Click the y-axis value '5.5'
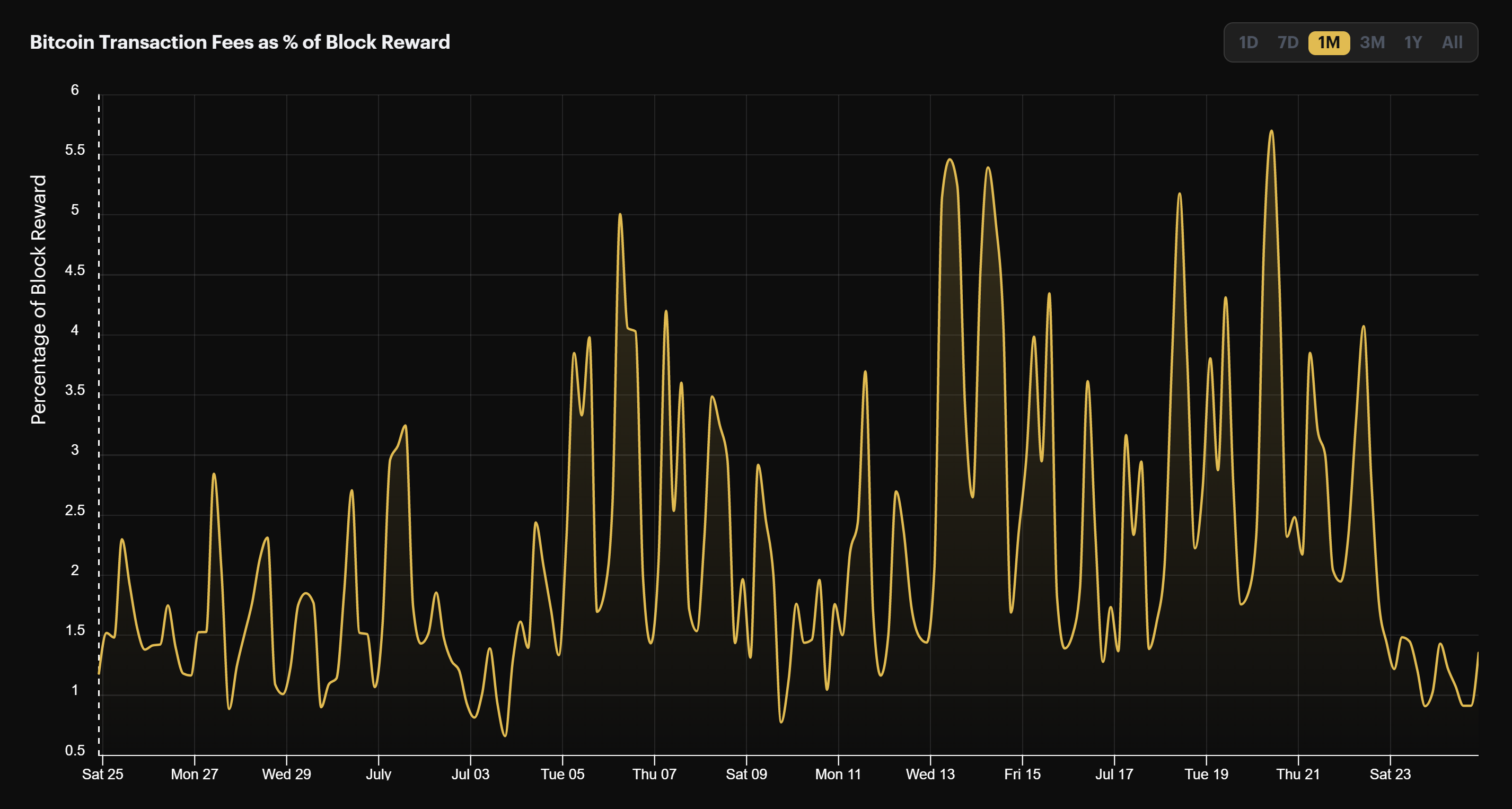 [x=75, y=150]
